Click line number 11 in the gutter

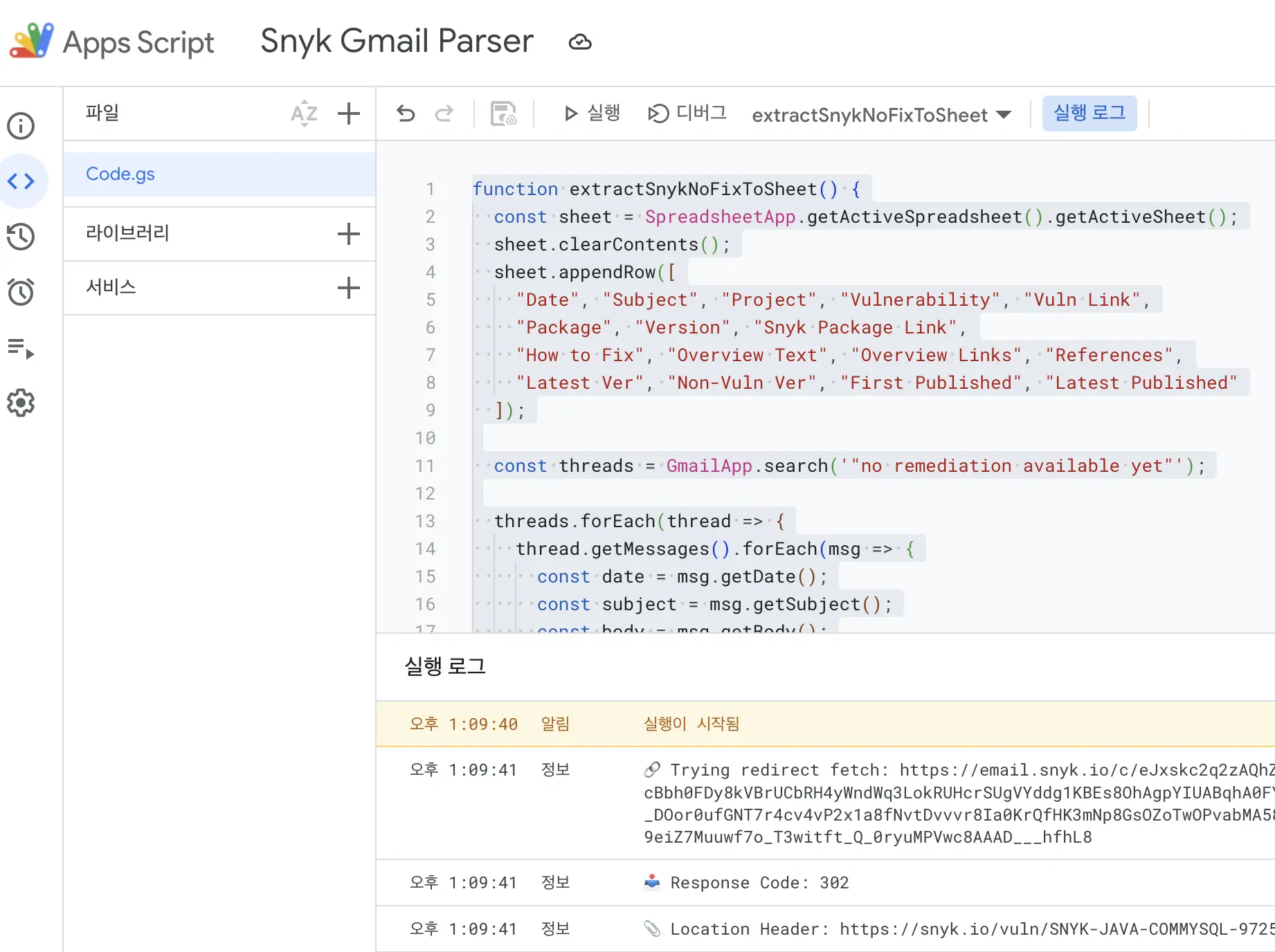[x=424, y=466]
